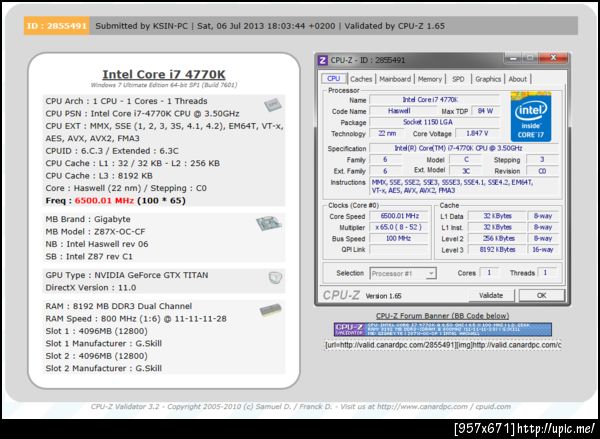The image size is (600, 439).
Task: Click the Package Socket 1150 LGA field
Action: [x=434, y=122]
